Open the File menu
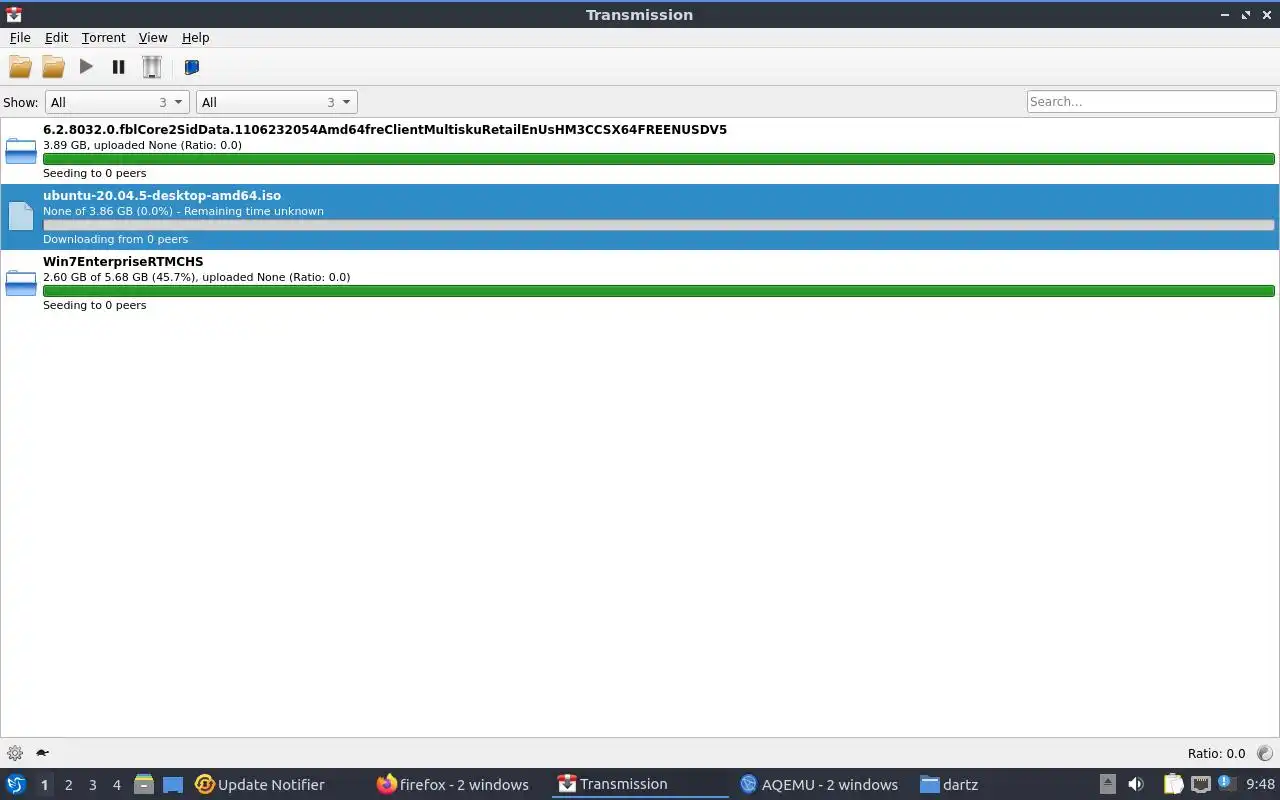 [x=20, y=37]
